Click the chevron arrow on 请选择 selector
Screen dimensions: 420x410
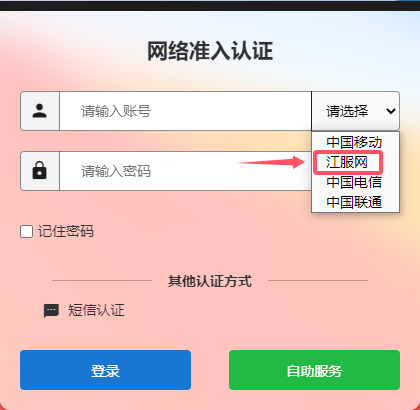point(391,111)
